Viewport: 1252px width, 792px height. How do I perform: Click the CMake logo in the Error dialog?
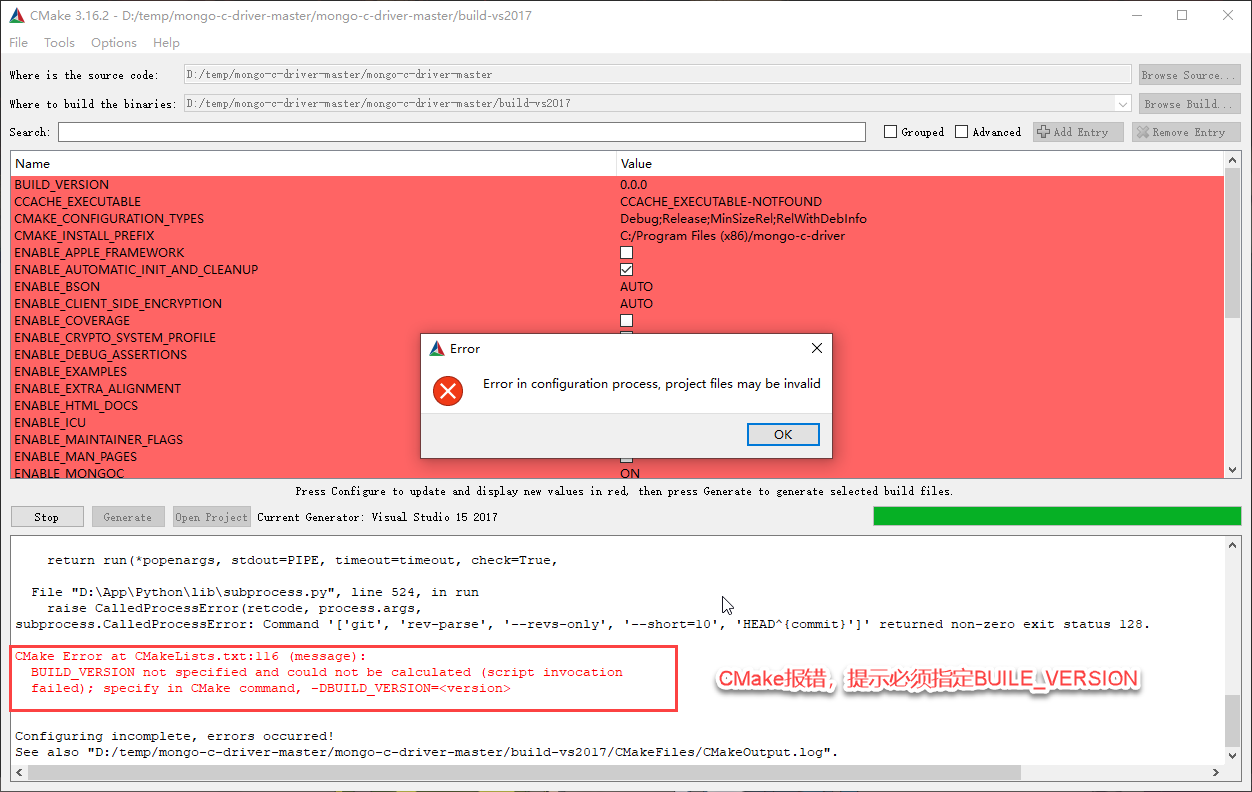[436, 349]
